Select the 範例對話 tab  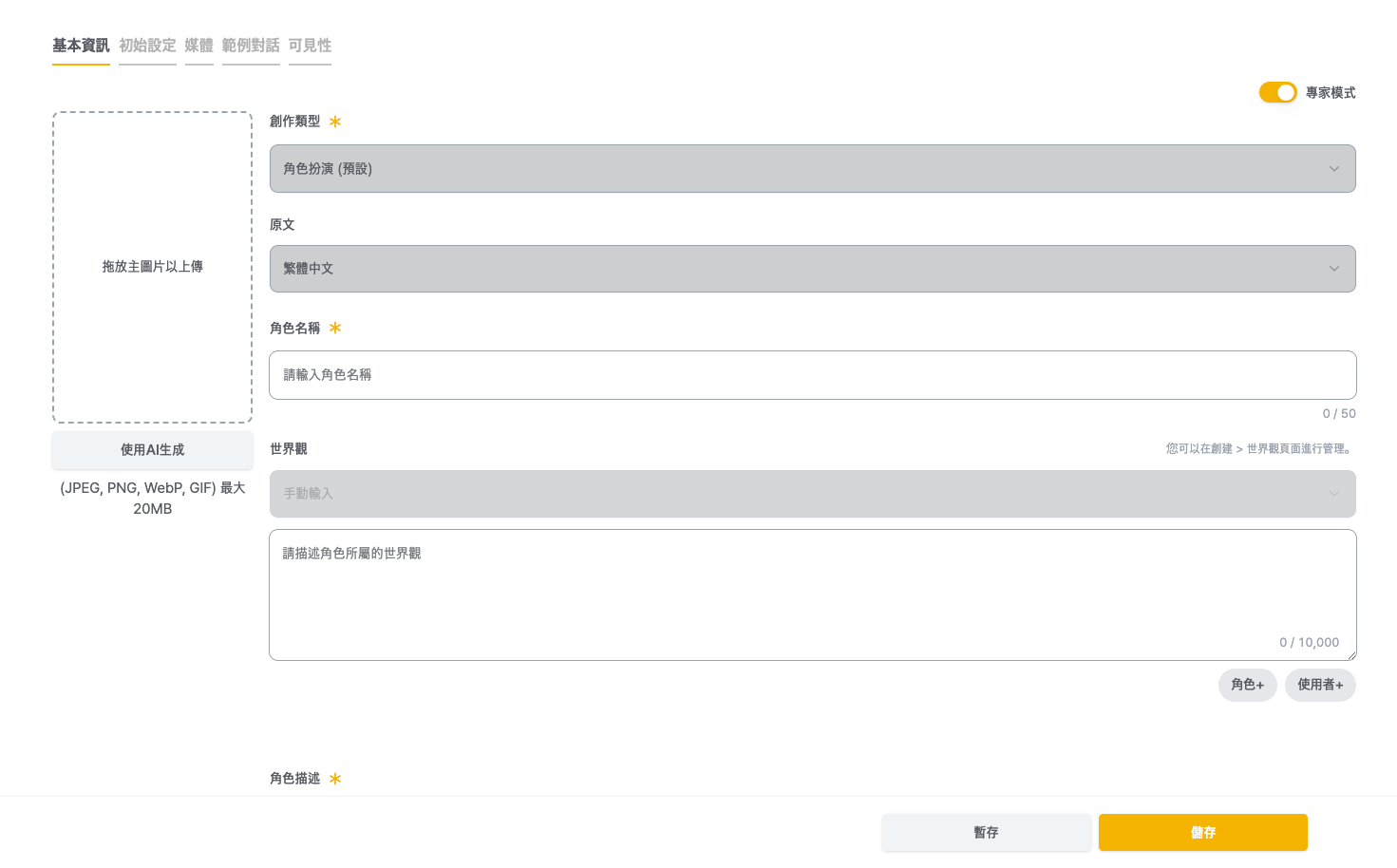click(x=251, y=45)
